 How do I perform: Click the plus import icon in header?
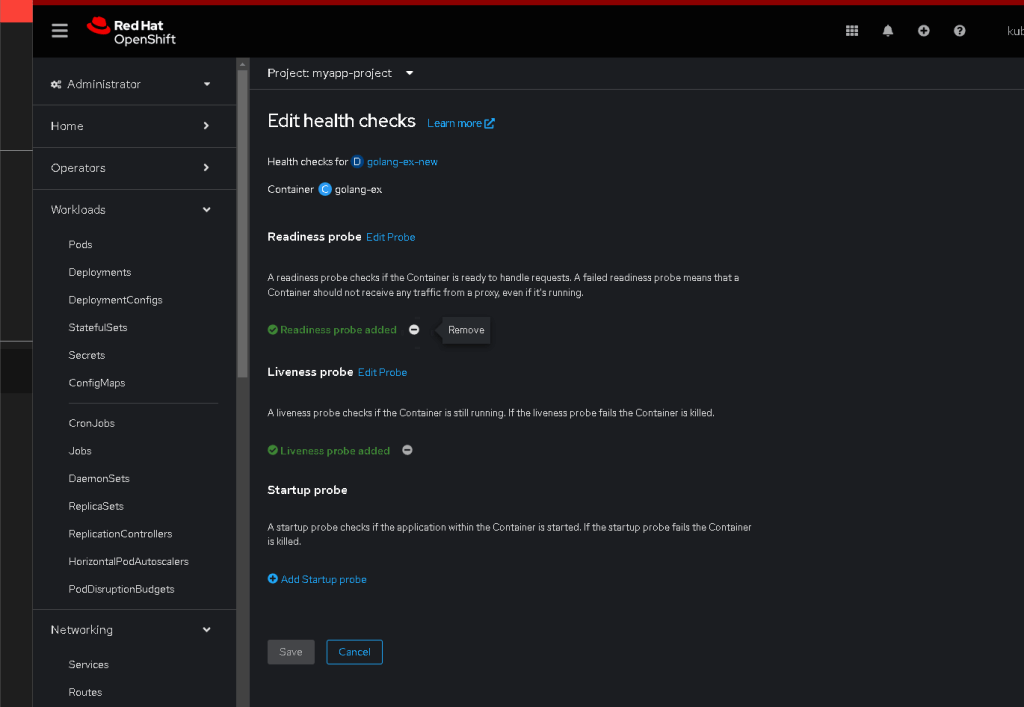tap(923, 31)
